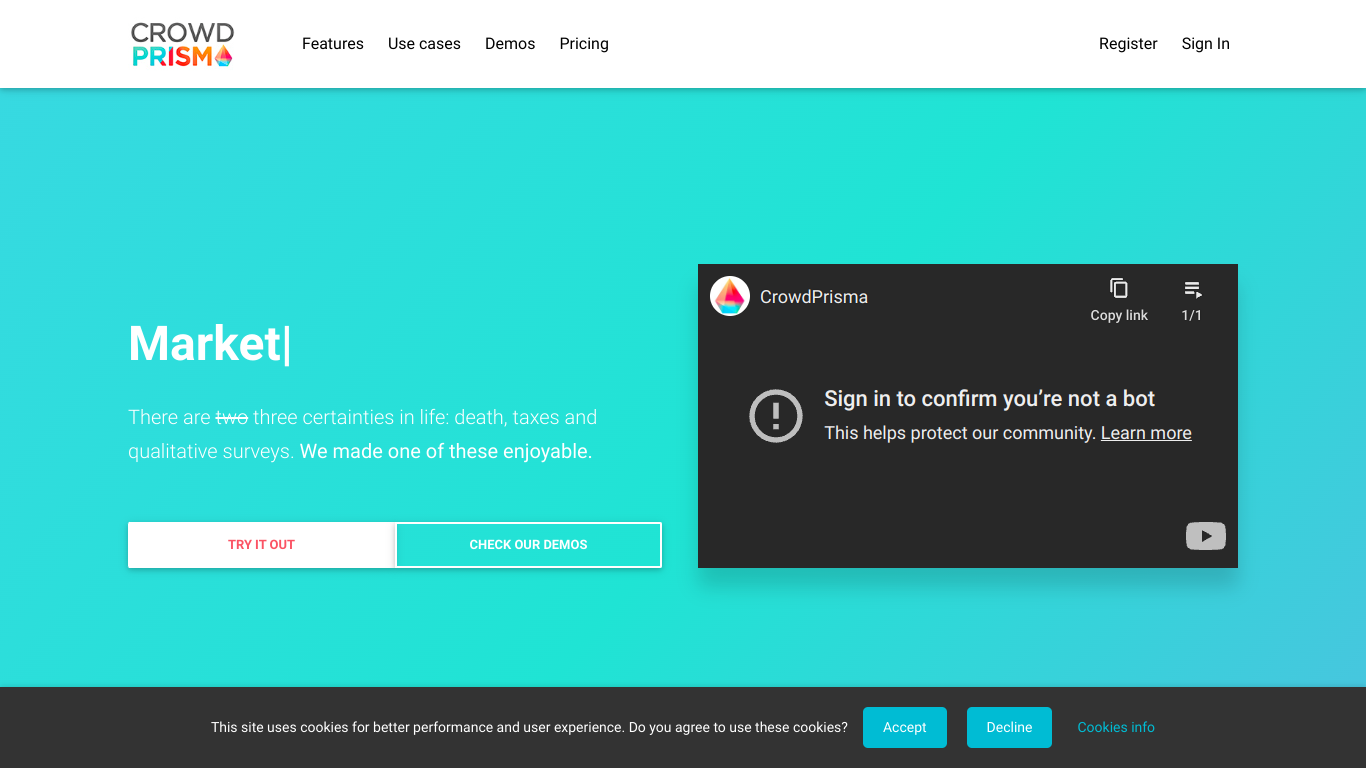Copy the video link icon

[x=1119, y=288]
